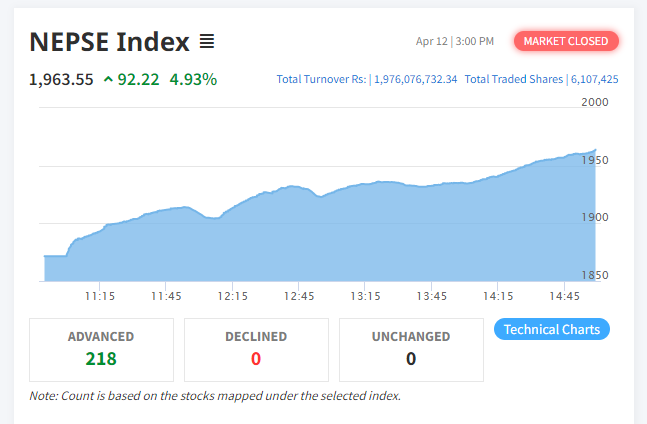Open the index list menu icon beside NEPSE Index

pyautogui.click(x=207, y=42)
